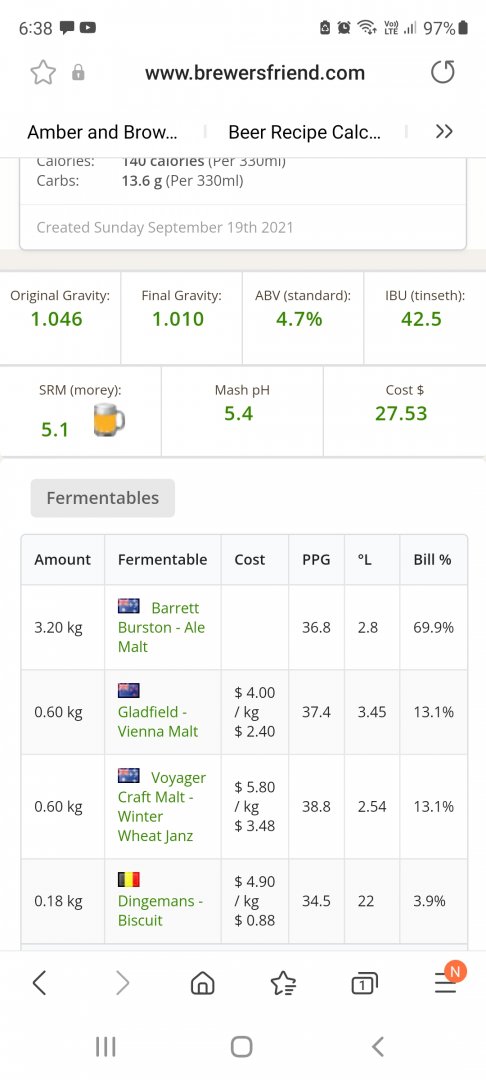Open Barrett Burston - Ale Malt link
Viewport: 486px width, 1080px height.
(x=161, y=627)
